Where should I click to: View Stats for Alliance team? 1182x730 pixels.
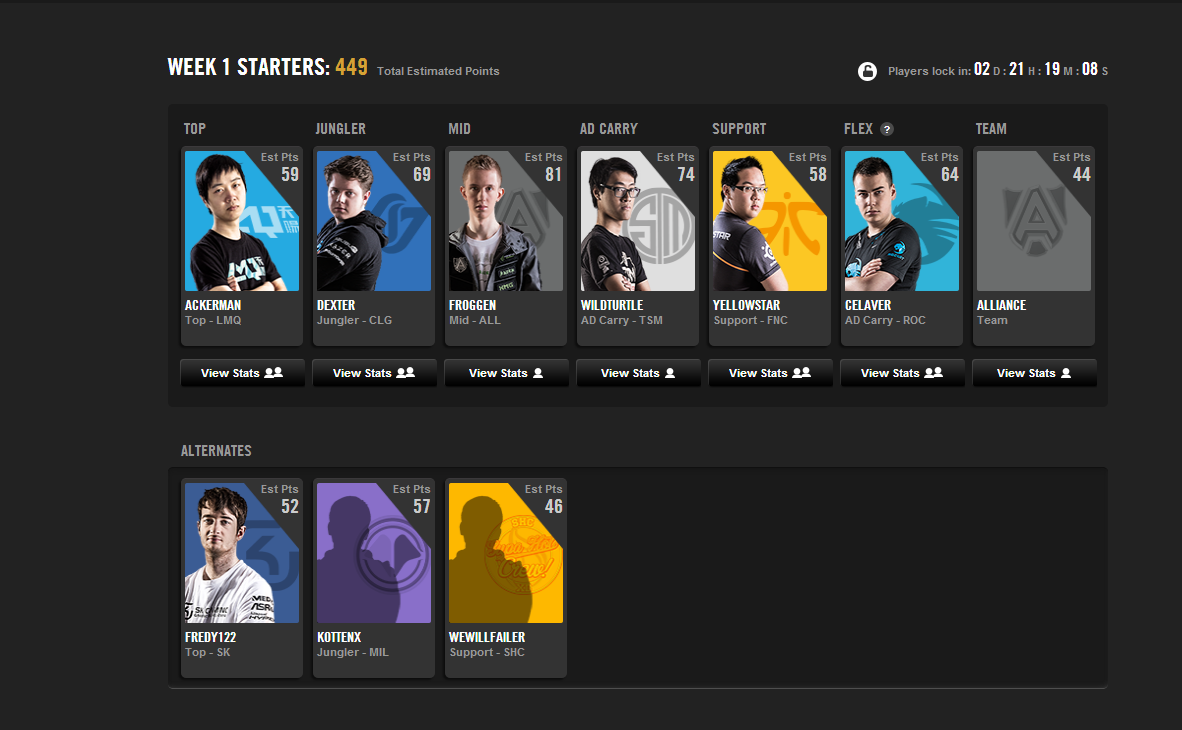pyautogui.click(x=1033, y=373)
